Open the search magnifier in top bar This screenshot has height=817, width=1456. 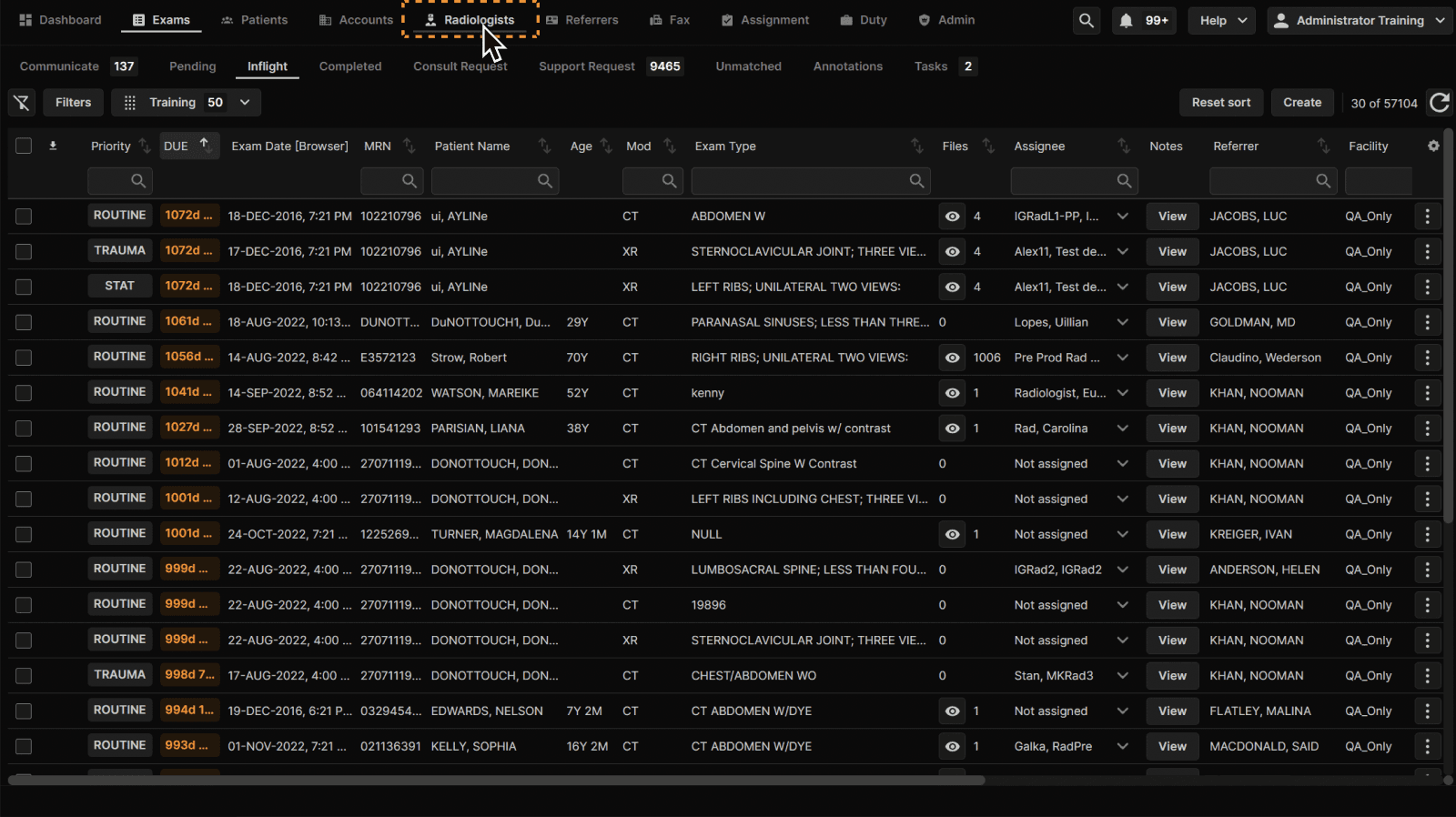click(1086, 20)
